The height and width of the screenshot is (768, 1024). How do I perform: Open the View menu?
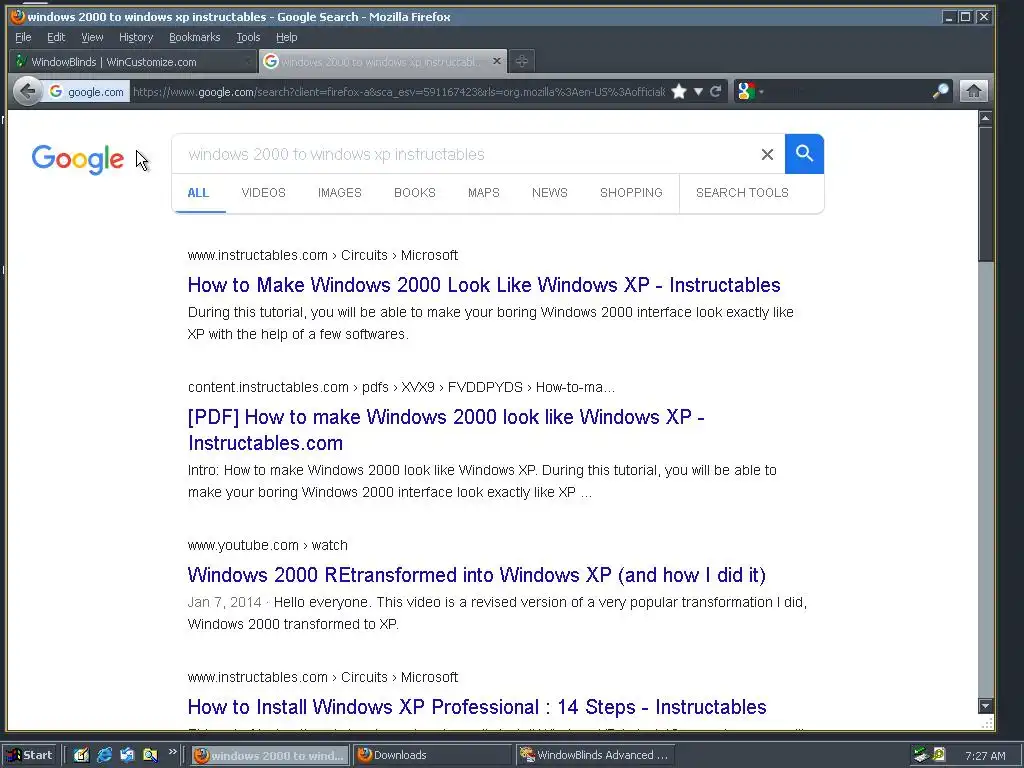(x=92, y=37)
